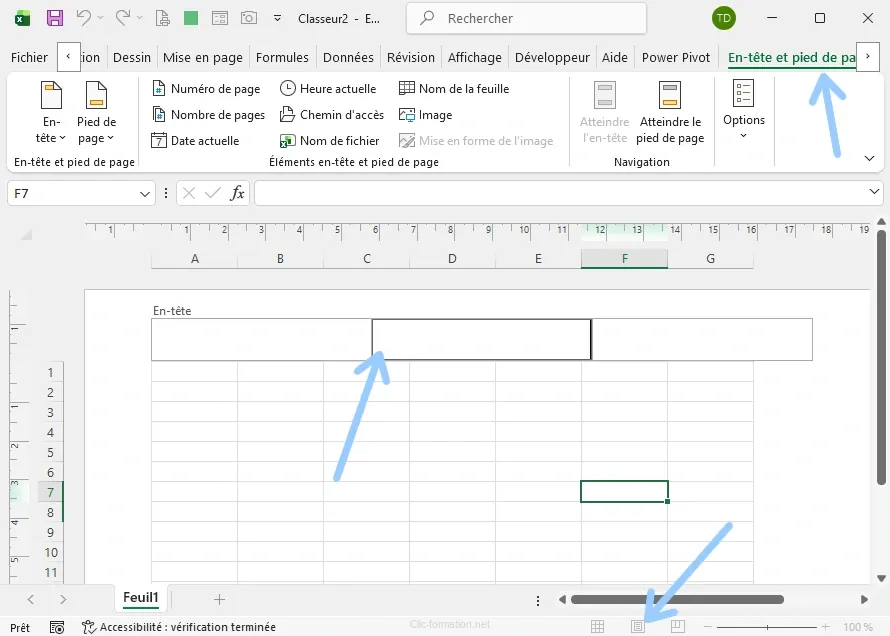Viewport: 890px width, 636px height.
Task: Expand the Options dropdown in ribbon
Action: [x=743, y=113]
